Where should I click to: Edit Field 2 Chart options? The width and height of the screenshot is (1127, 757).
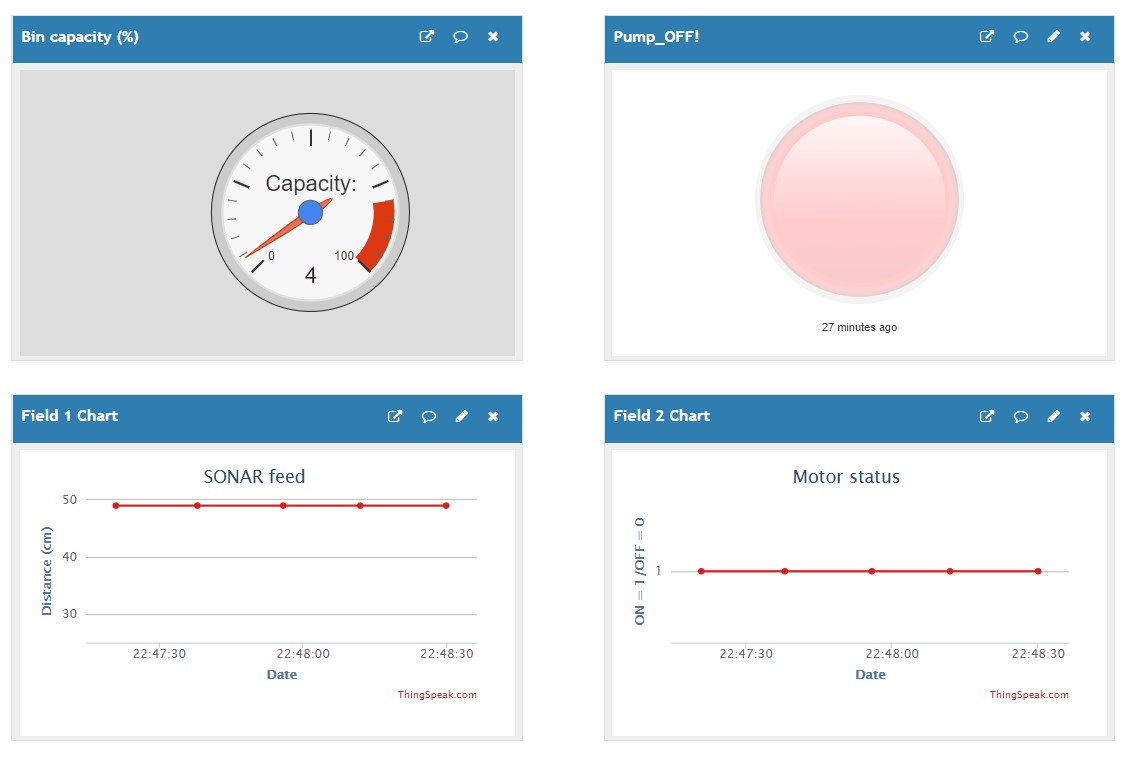pos(1053,416)
